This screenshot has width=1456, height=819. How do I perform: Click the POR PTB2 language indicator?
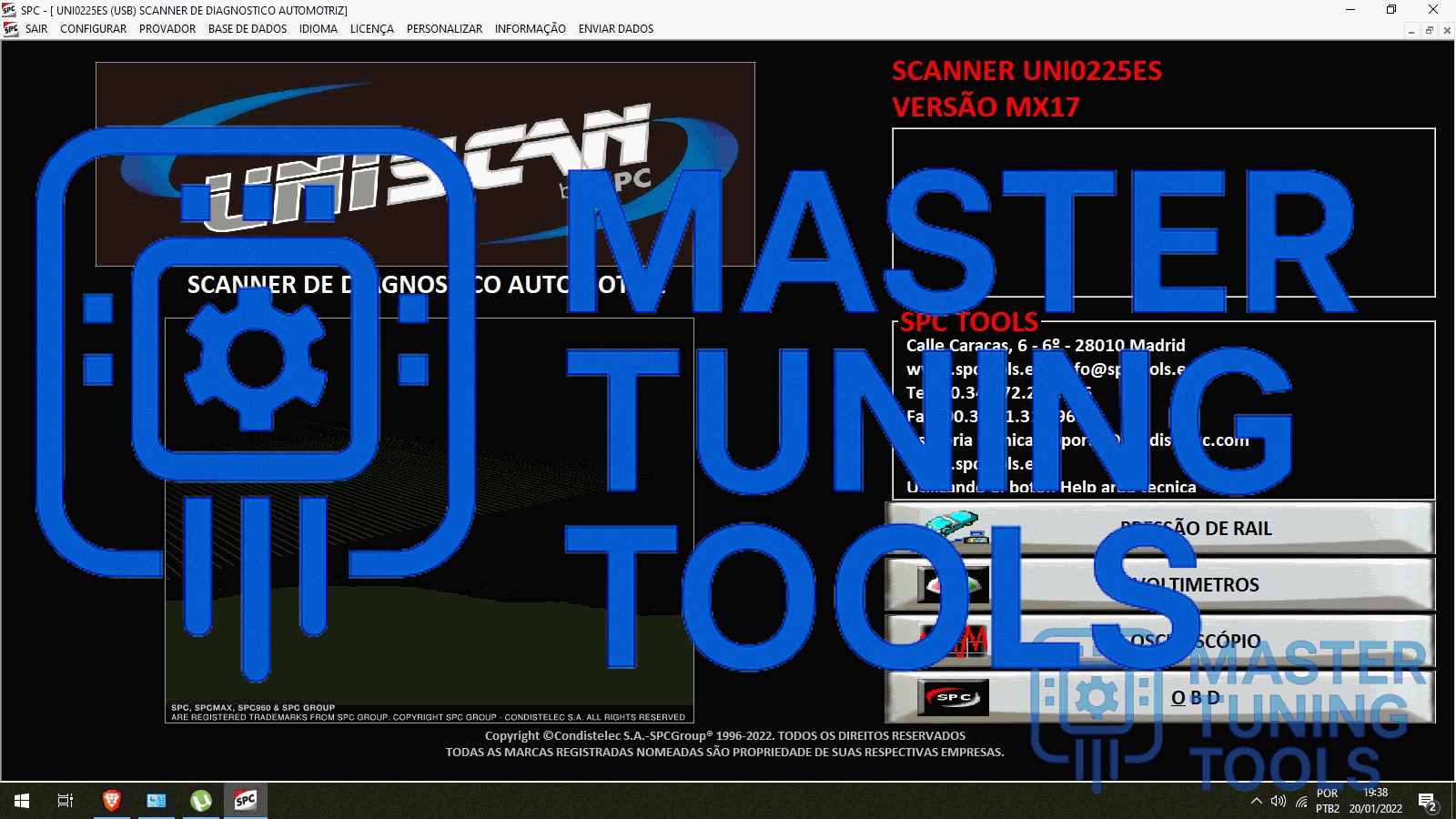[x=1328, y=801]
